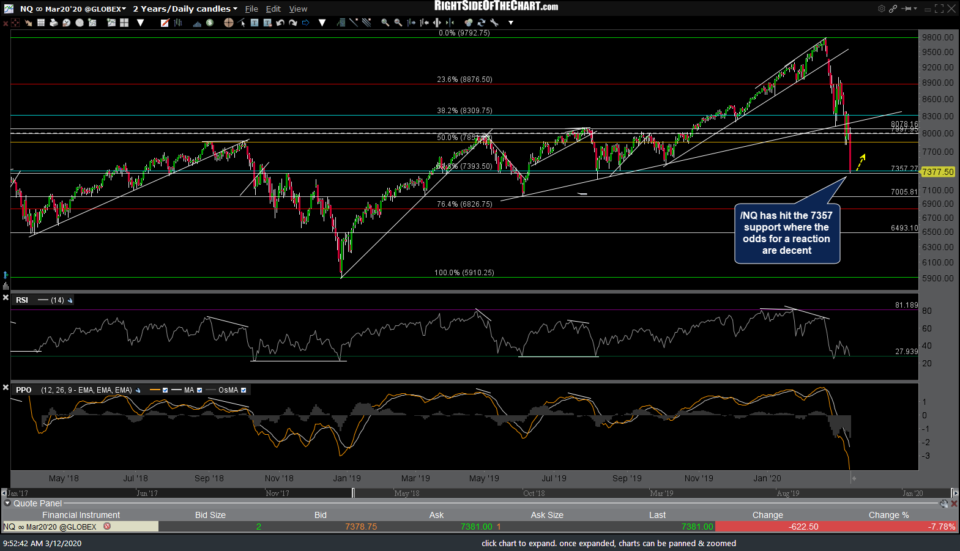Open chart settings with wrench icon
This screenshot has height=551, width=960.
tap(494, 23)
